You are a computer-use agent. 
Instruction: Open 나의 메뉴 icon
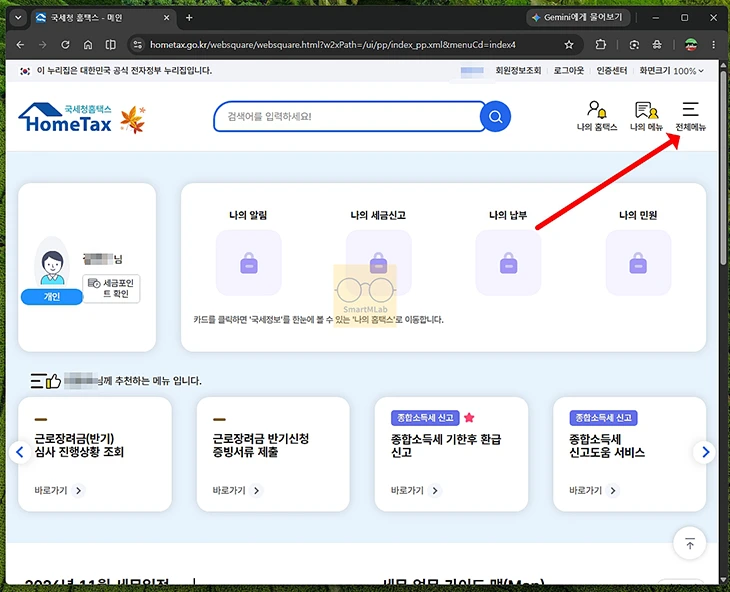tap(646, 116)
